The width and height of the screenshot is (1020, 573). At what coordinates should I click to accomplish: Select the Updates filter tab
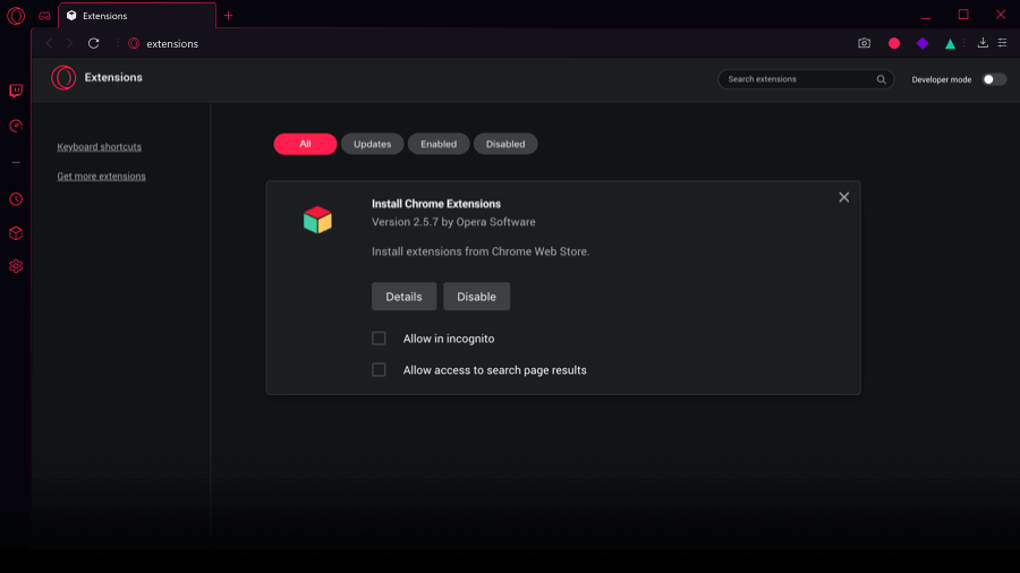click(x=372, y=144)
